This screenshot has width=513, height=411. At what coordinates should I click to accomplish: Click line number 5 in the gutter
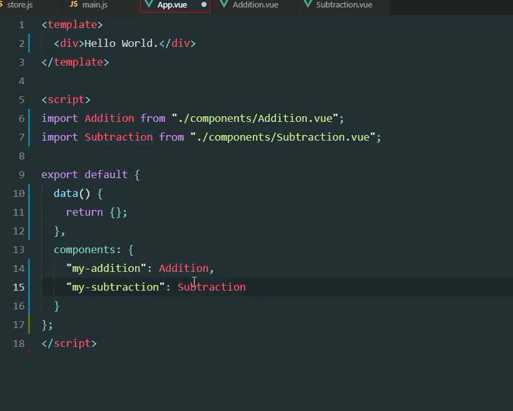tap(22, 100)
